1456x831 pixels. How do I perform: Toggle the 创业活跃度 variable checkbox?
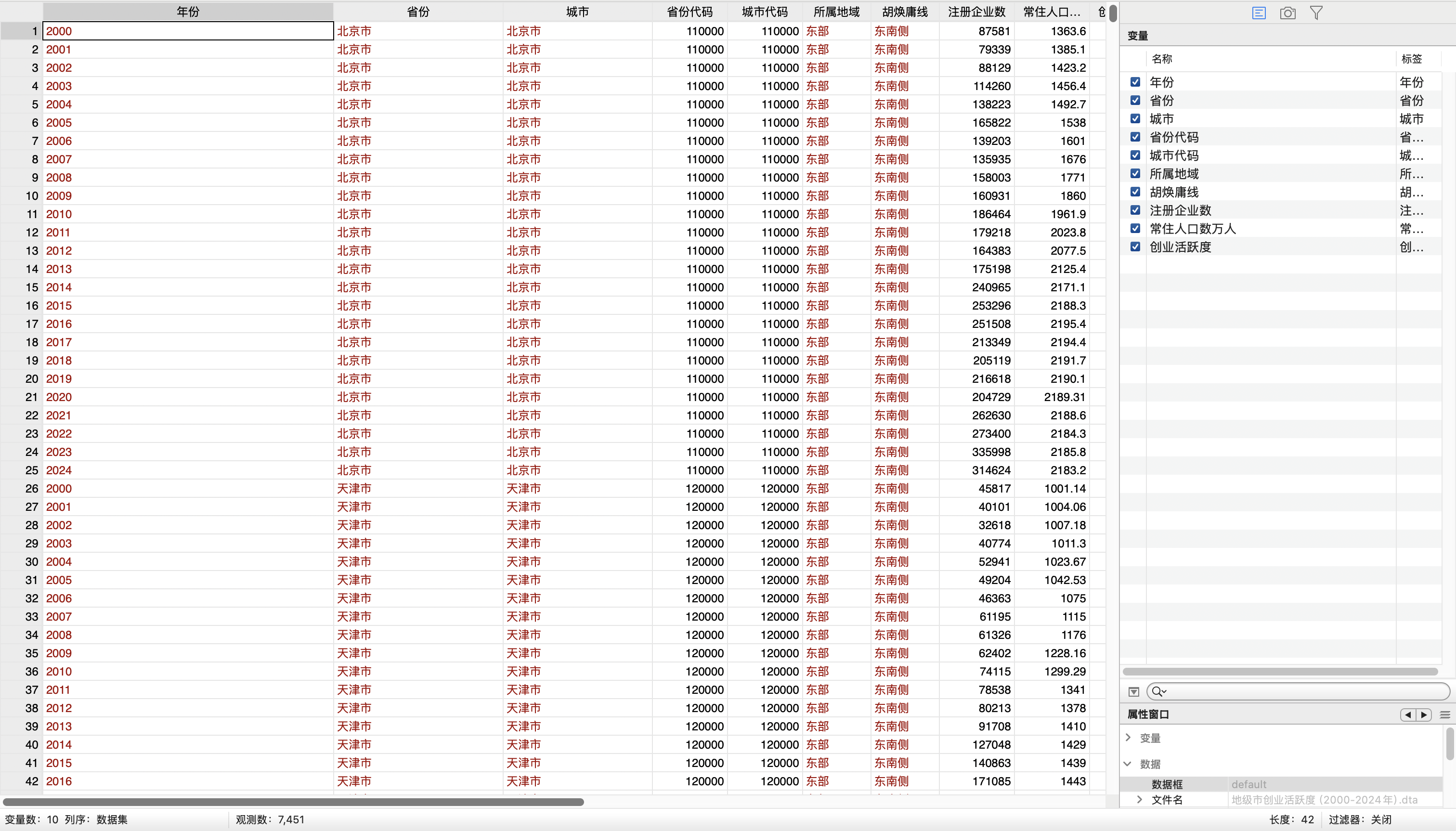coord(1135,247)
